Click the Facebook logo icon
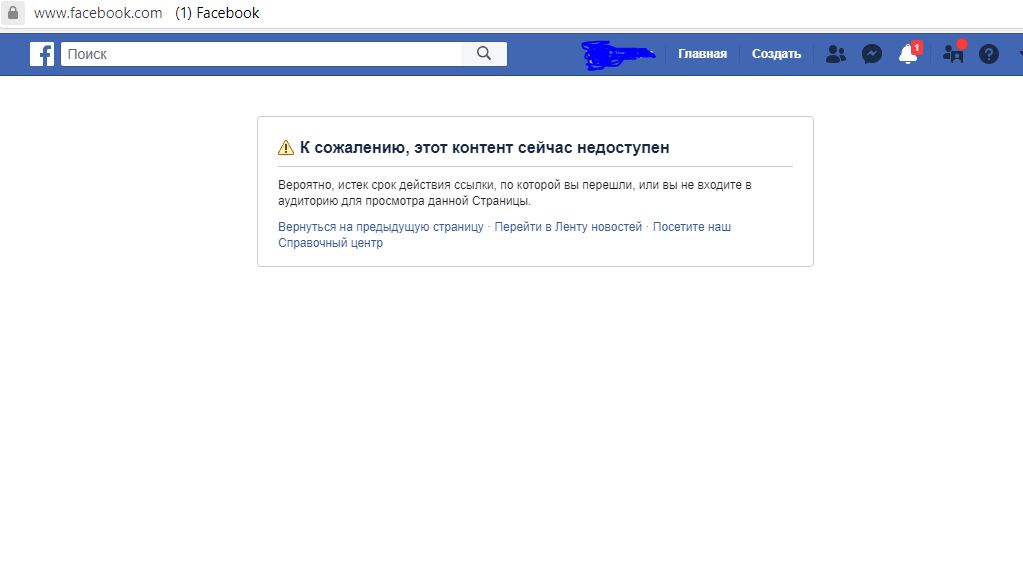 [x=42, y=54]
